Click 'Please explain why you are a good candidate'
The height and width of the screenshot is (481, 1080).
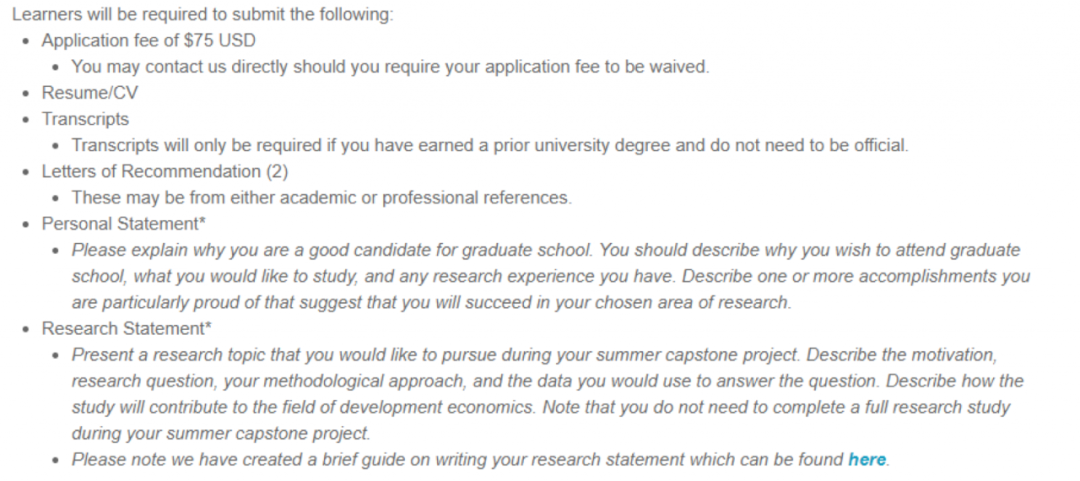point(545,250)
